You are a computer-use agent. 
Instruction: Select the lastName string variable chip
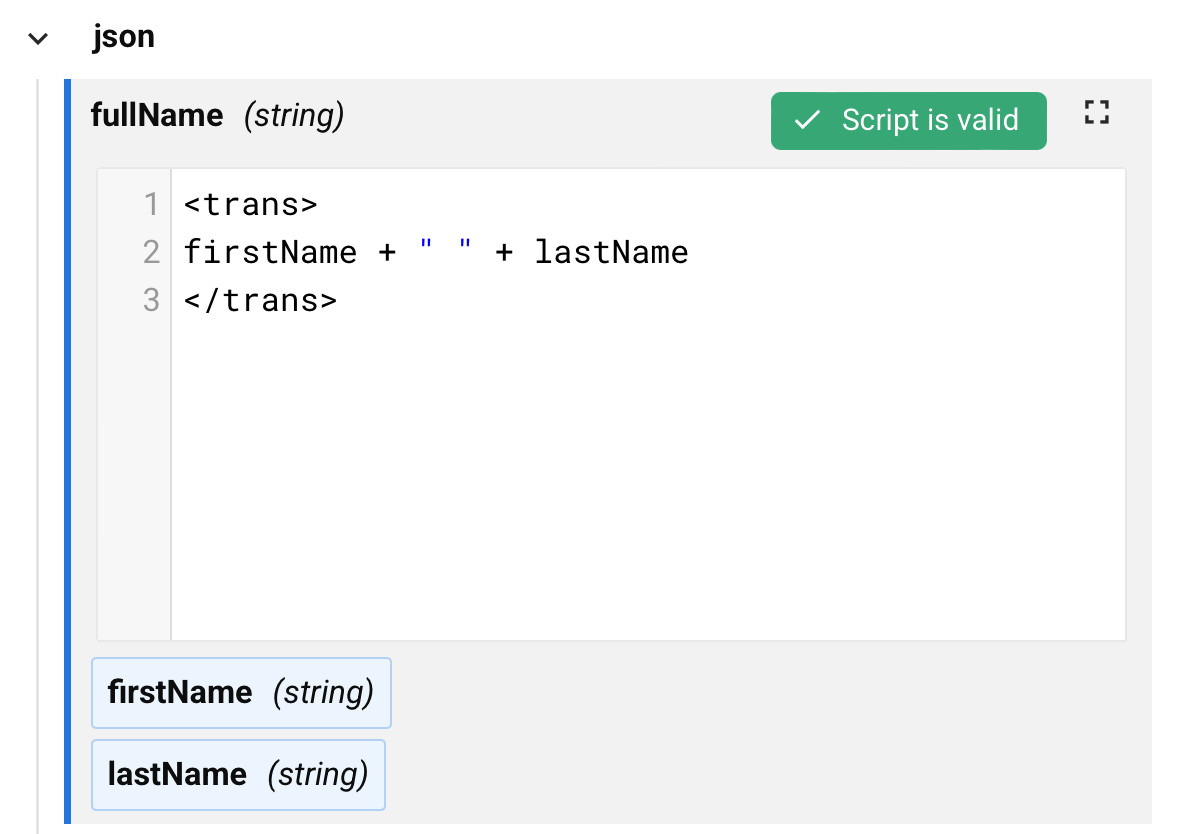click(x=238, y=774)
